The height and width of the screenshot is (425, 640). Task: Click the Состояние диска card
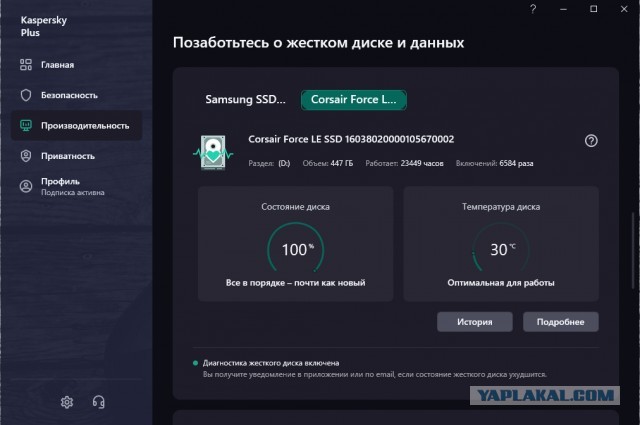click(296, 244)
